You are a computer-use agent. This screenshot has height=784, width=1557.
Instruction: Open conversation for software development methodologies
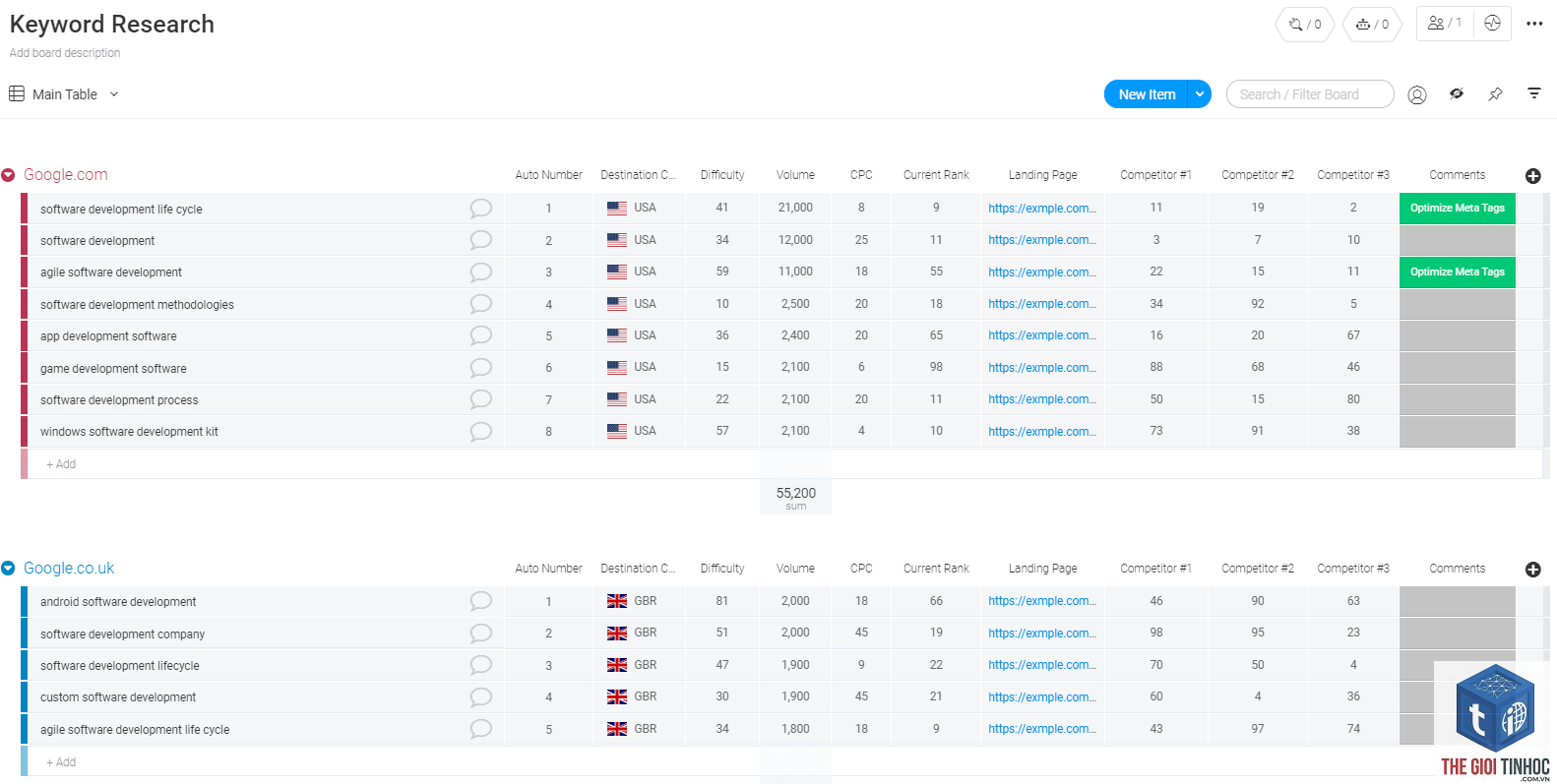(x=480, y=304)
